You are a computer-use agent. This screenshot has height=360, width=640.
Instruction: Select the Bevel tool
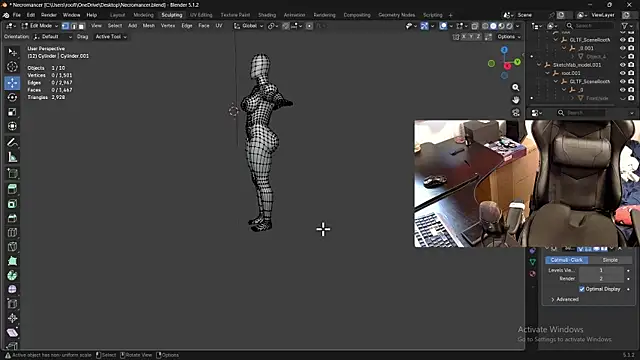12,218
